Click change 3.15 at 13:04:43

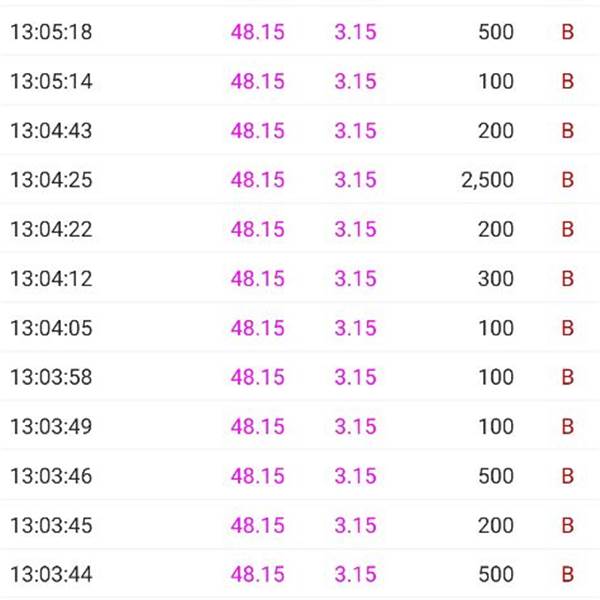[x=355, y=130]
